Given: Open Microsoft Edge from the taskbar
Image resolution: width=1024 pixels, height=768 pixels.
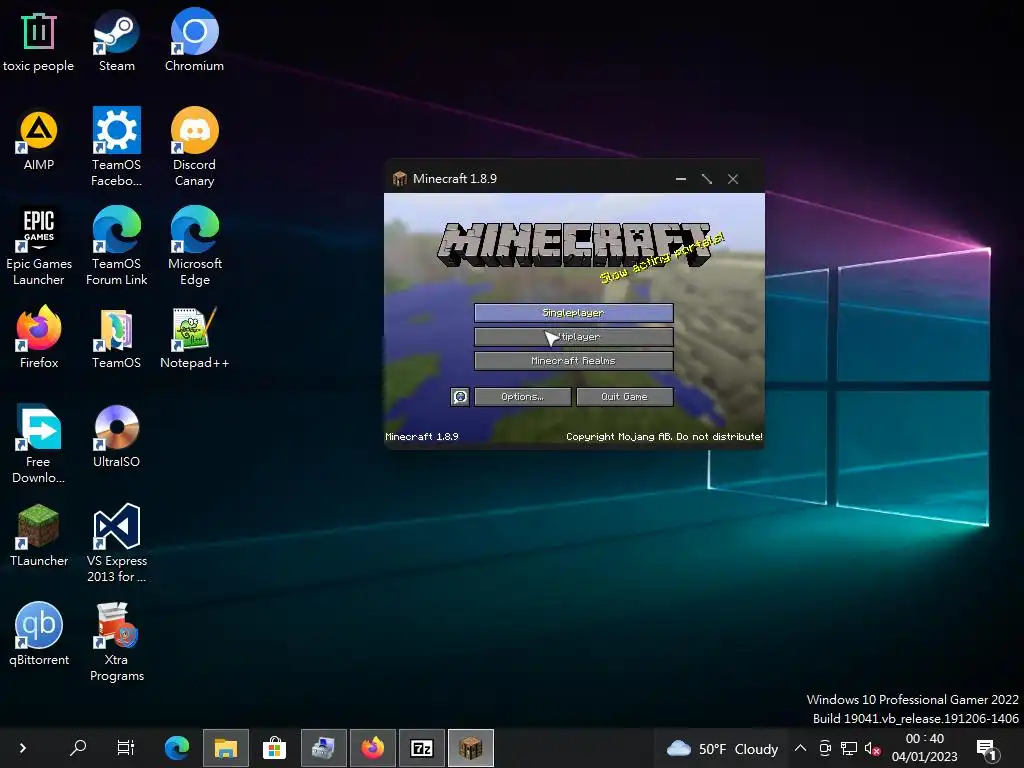Looking at the screenshot, I should point(176,748).
